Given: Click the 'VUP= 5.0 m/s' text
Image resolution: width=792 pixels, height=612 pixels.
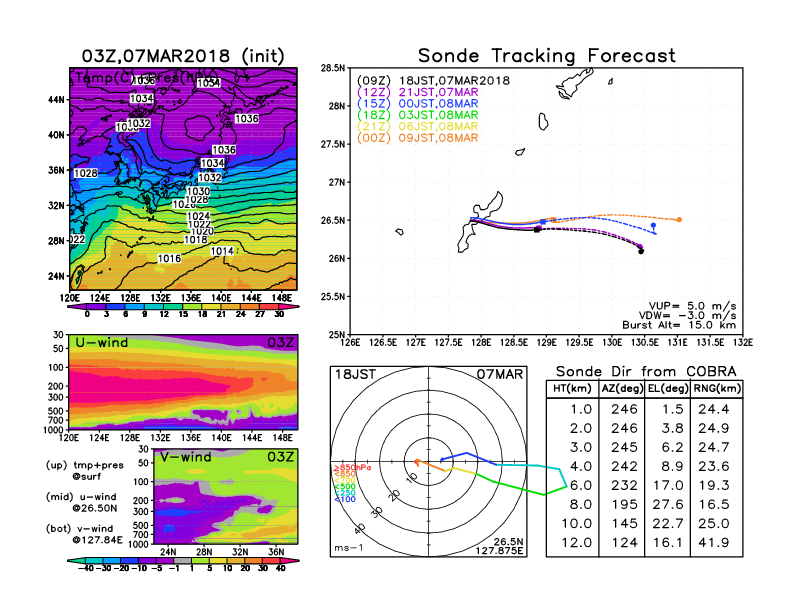Looking at the screenshot, I should [x=692, y=306].
